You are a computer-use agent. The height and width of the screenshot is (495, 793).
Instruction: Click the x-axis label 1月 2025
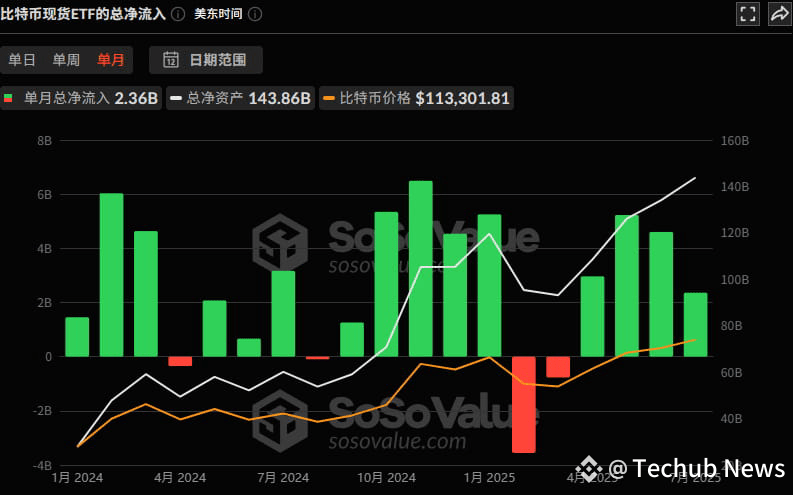(x=489, y=477)
